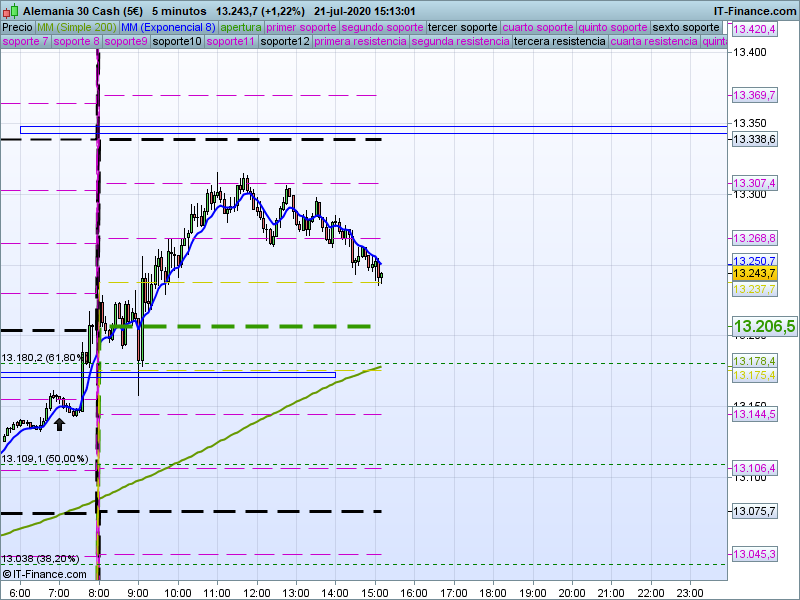Click the black up arrow marker on the chart
Image resolution: width=800 pixels, height=600 pixels.
(59, 424)
